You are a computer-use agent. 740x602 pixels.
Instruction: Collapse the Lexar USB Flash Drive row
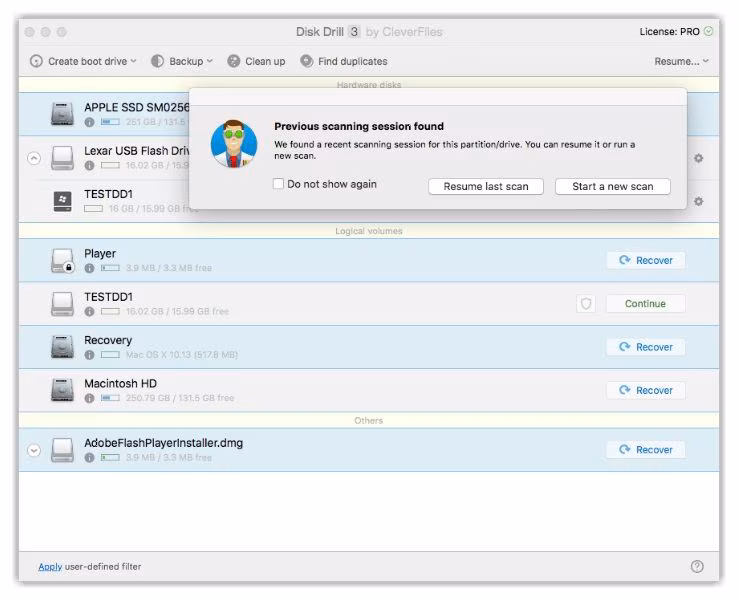34,158
